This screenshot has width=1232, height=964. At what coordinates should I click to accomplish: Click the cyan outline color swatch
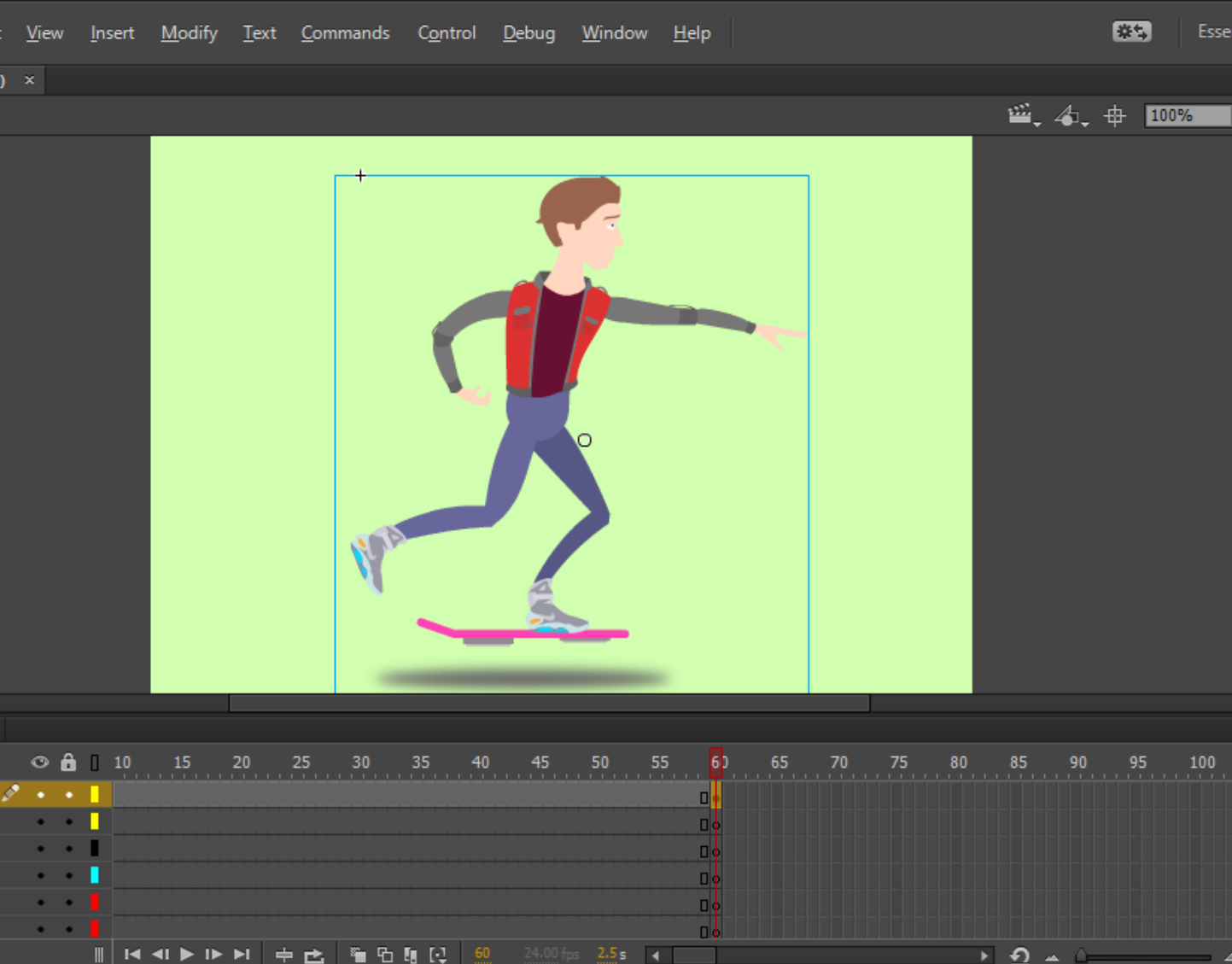(x=95, y=874)
